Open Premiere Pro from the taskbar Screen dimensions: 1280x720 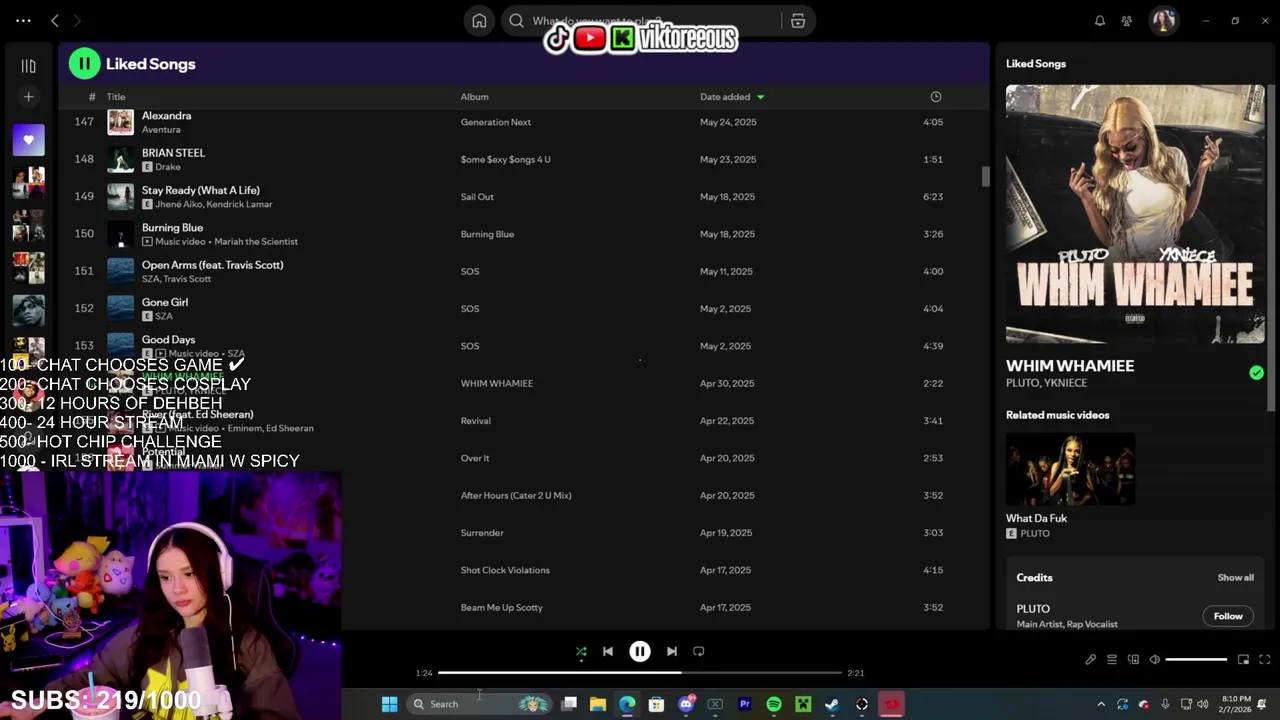(x=744, y=704)
